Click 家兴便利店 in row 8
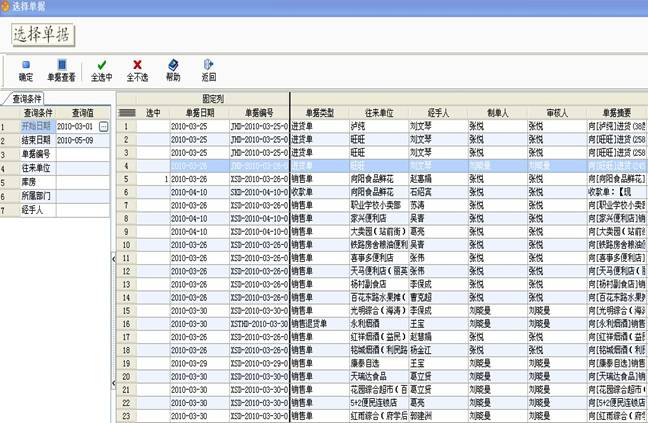This screenshot has height=423, width=648. [369, 219]
